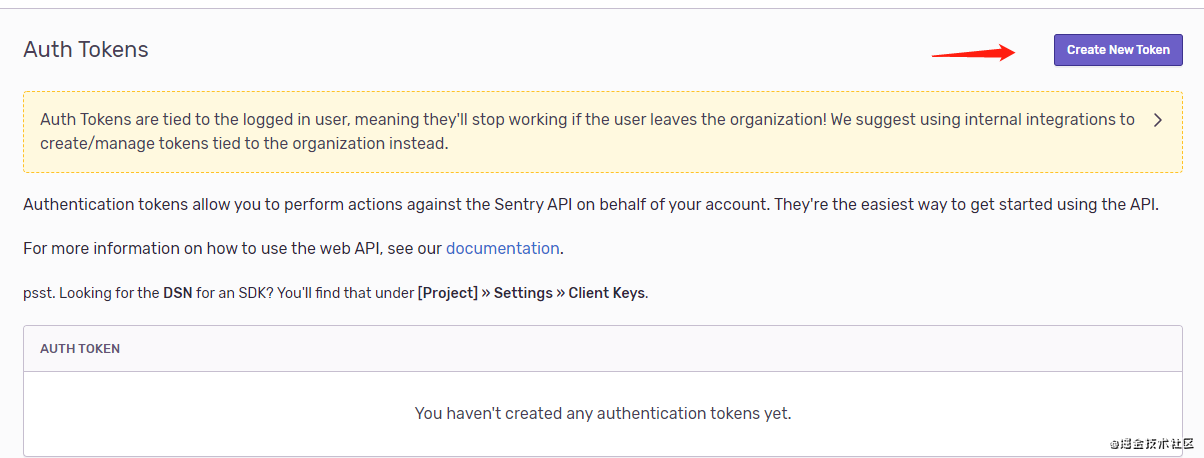Click the bold DSN text
Image resolution: width=1204 pixels, height=458 pixels.
pos(177,294)
